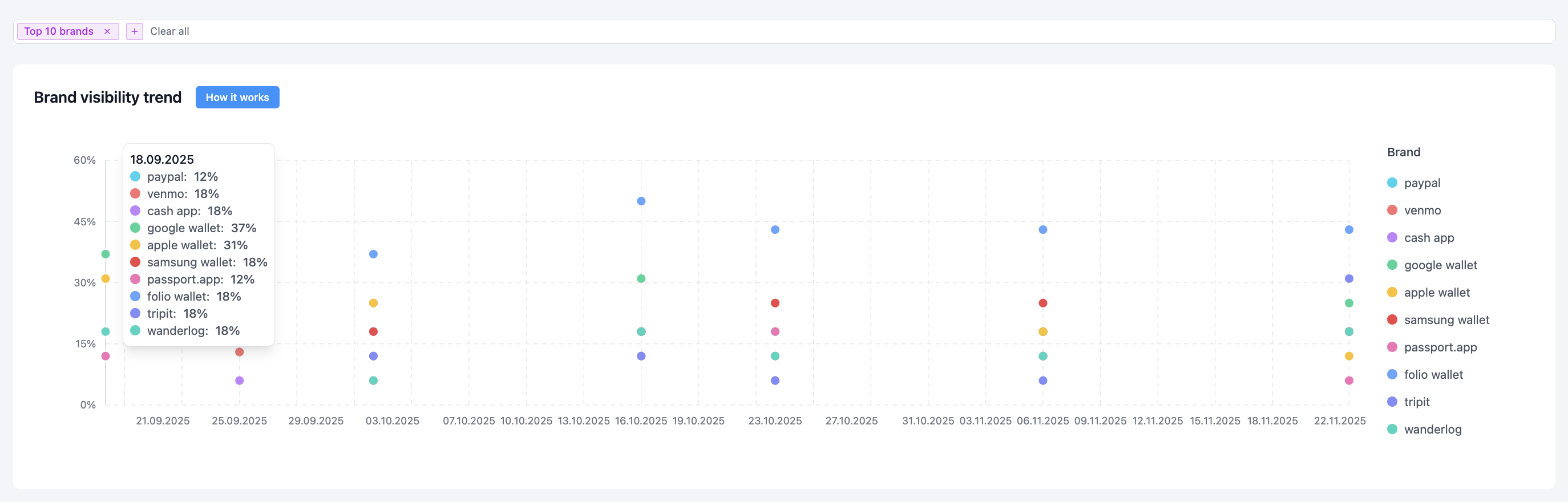Click the 60% y-axis label
Image resolution: width=1568 pixels, height=502 pixels.
pyautogui.click(x=84, y=160)
